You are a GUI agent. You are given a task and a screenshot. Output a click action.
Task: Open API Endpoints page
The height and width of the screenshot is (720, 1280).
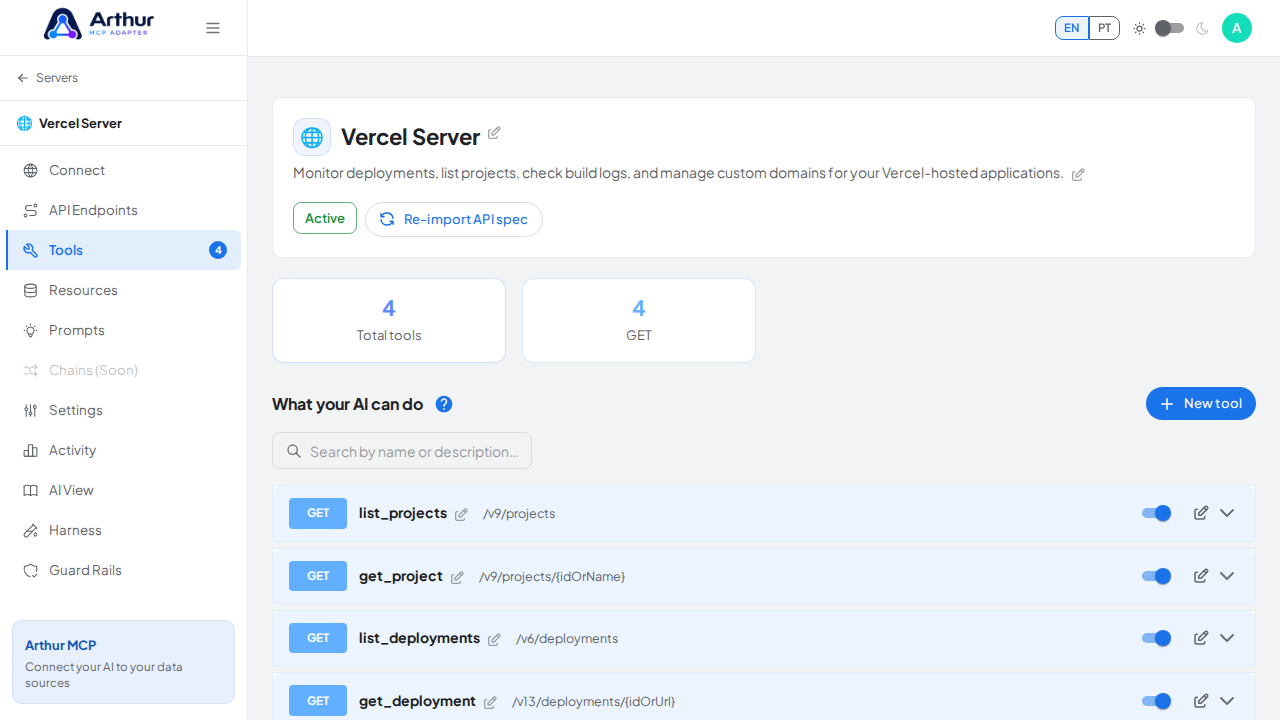tap(124, 210)
